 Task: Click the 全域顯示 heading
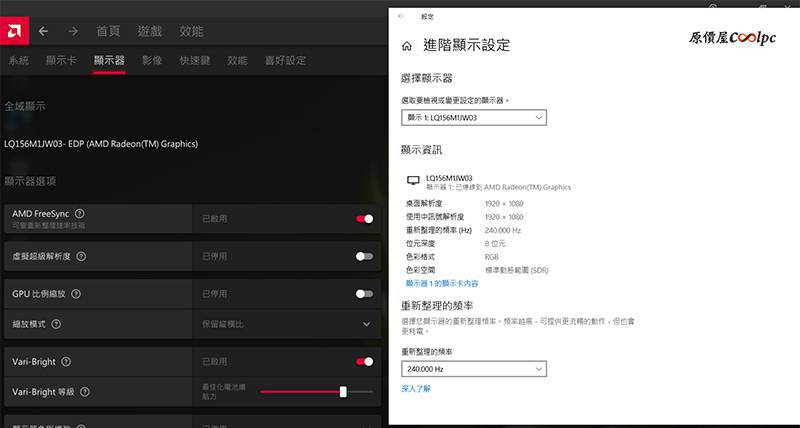coord(24,106)
